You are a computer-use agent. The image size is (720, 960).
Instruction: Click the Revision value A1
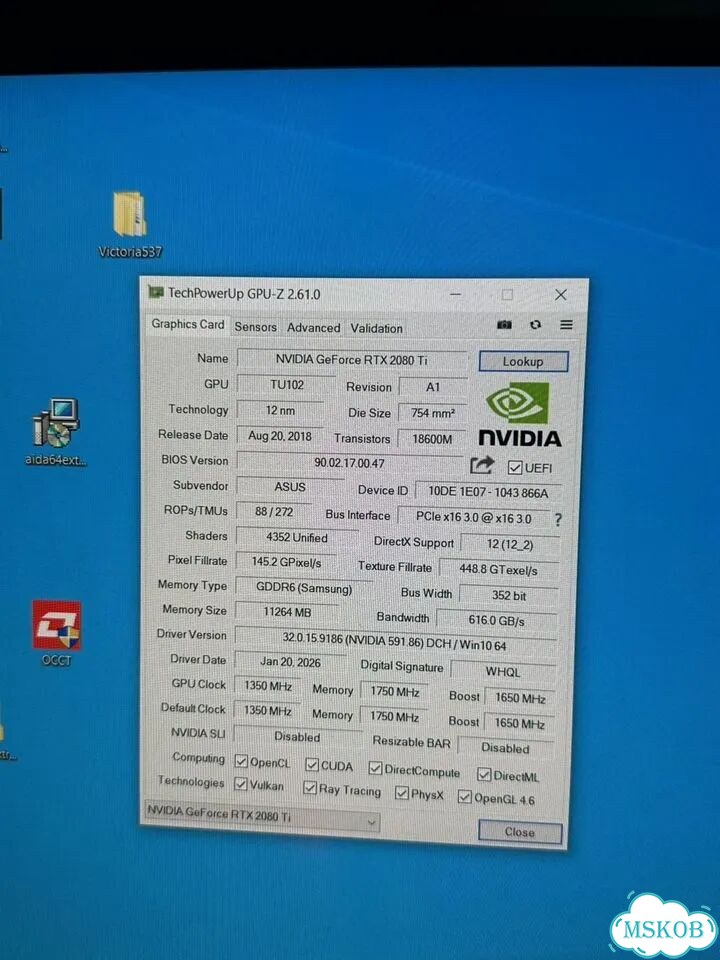point(433,388)
